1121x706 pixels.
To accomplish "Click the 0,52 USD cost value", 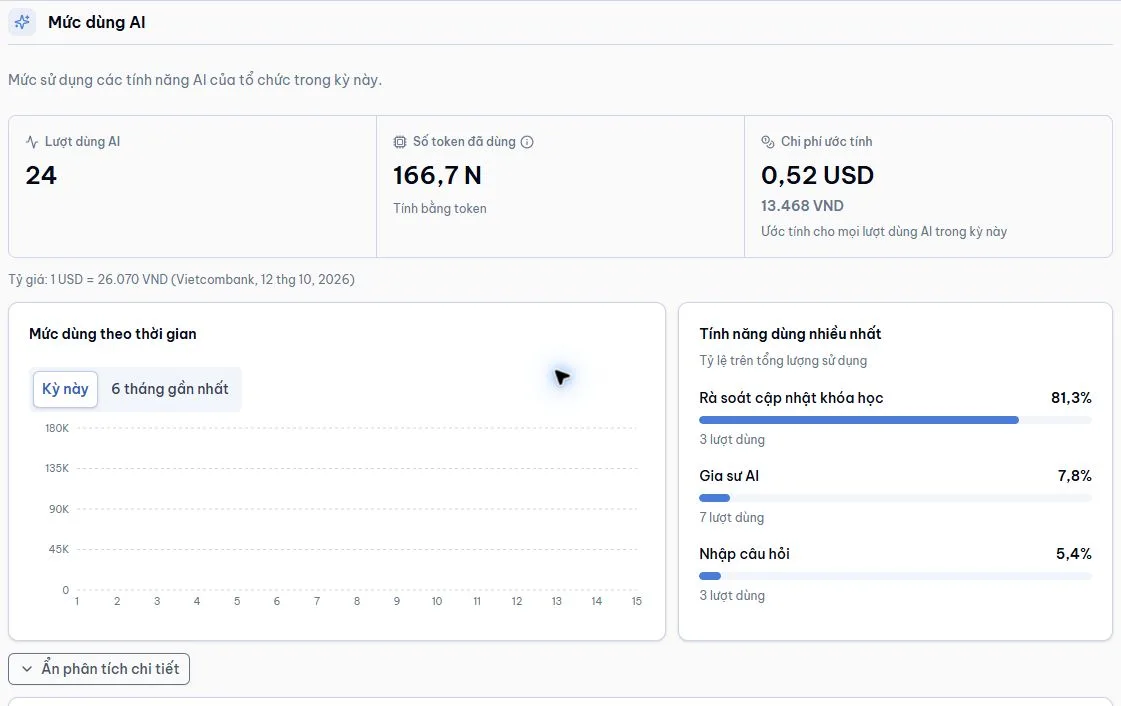I will (817, 175).
